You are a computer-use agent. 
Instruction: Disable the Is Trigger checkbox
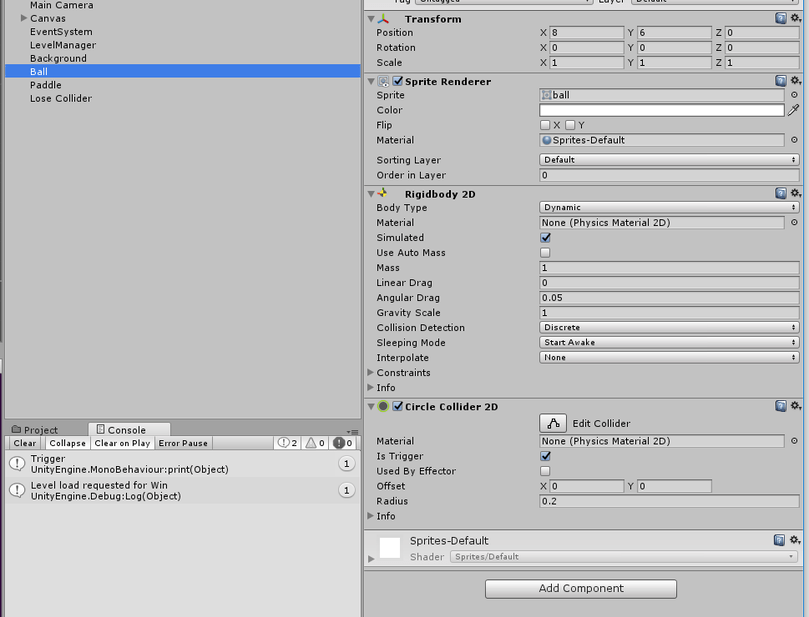pos(545,456)
